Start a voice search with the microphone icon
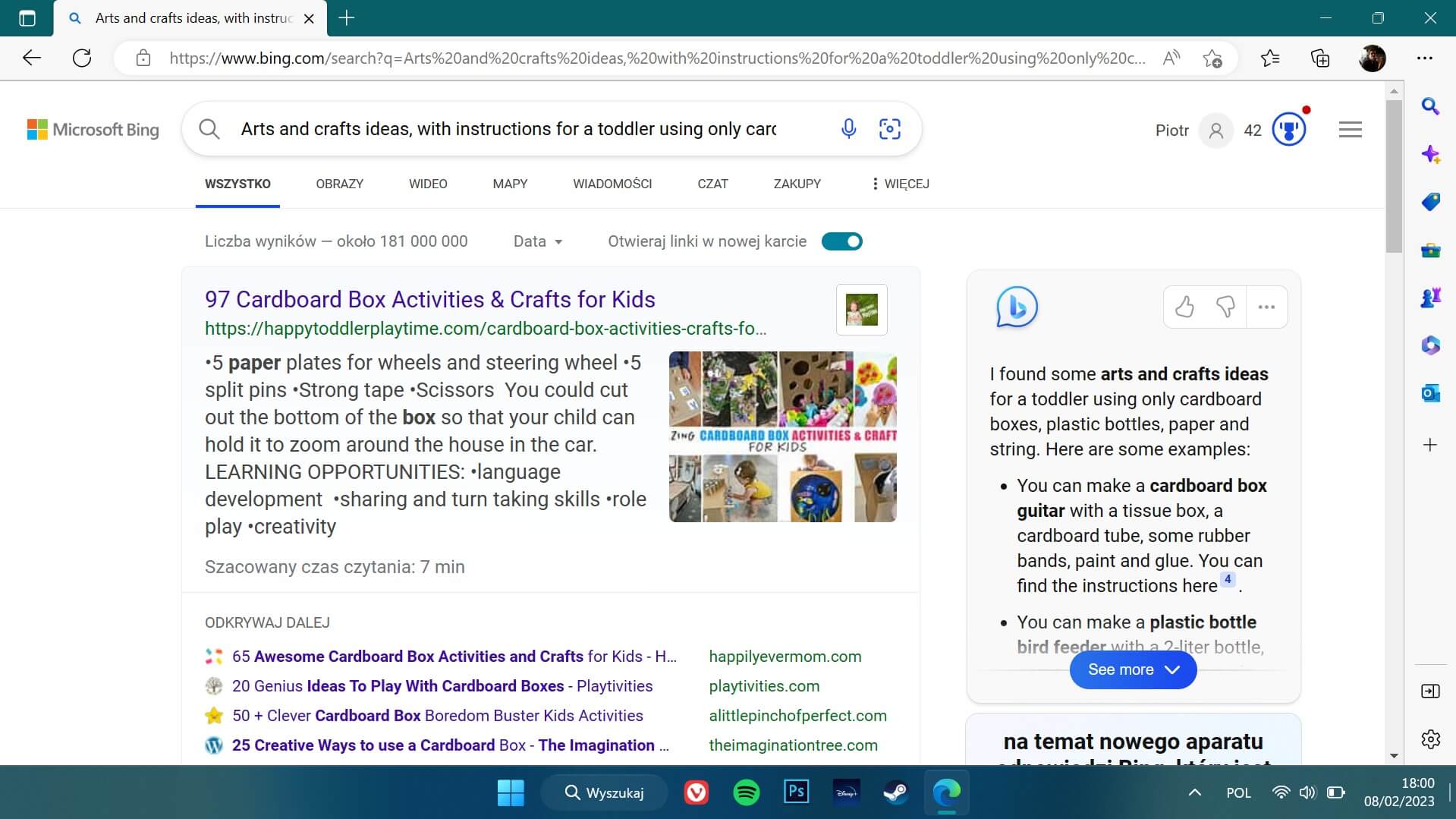 click(x=848, y=128)
